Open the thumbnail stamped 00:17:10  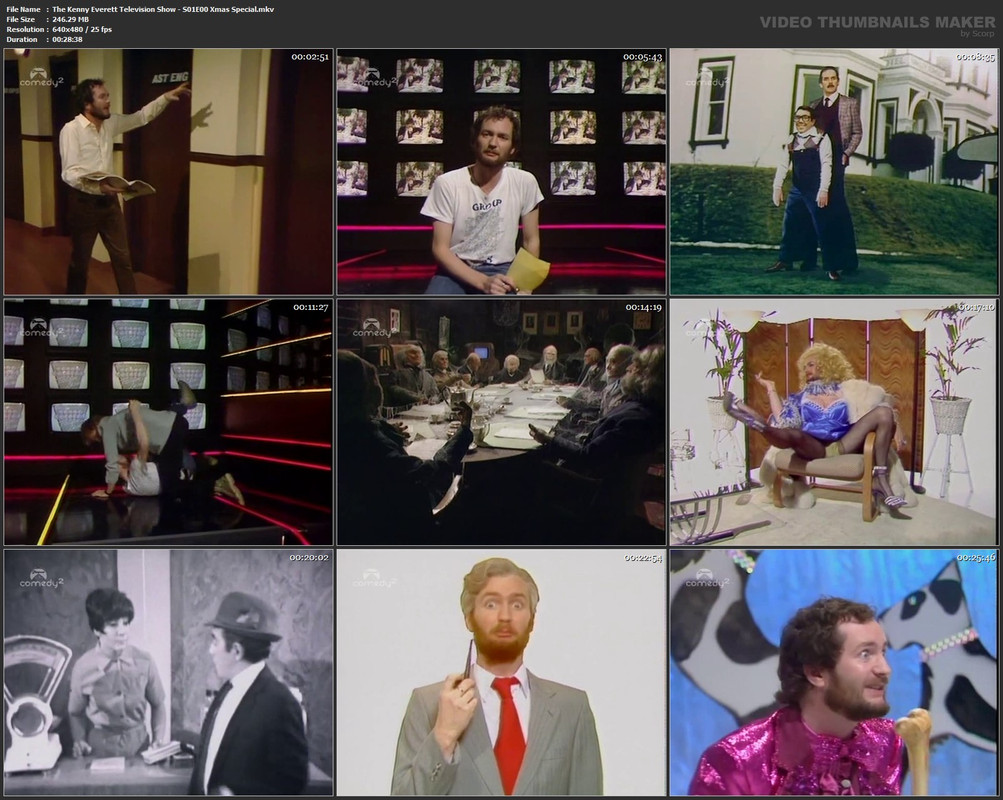(x=834, y=422)
